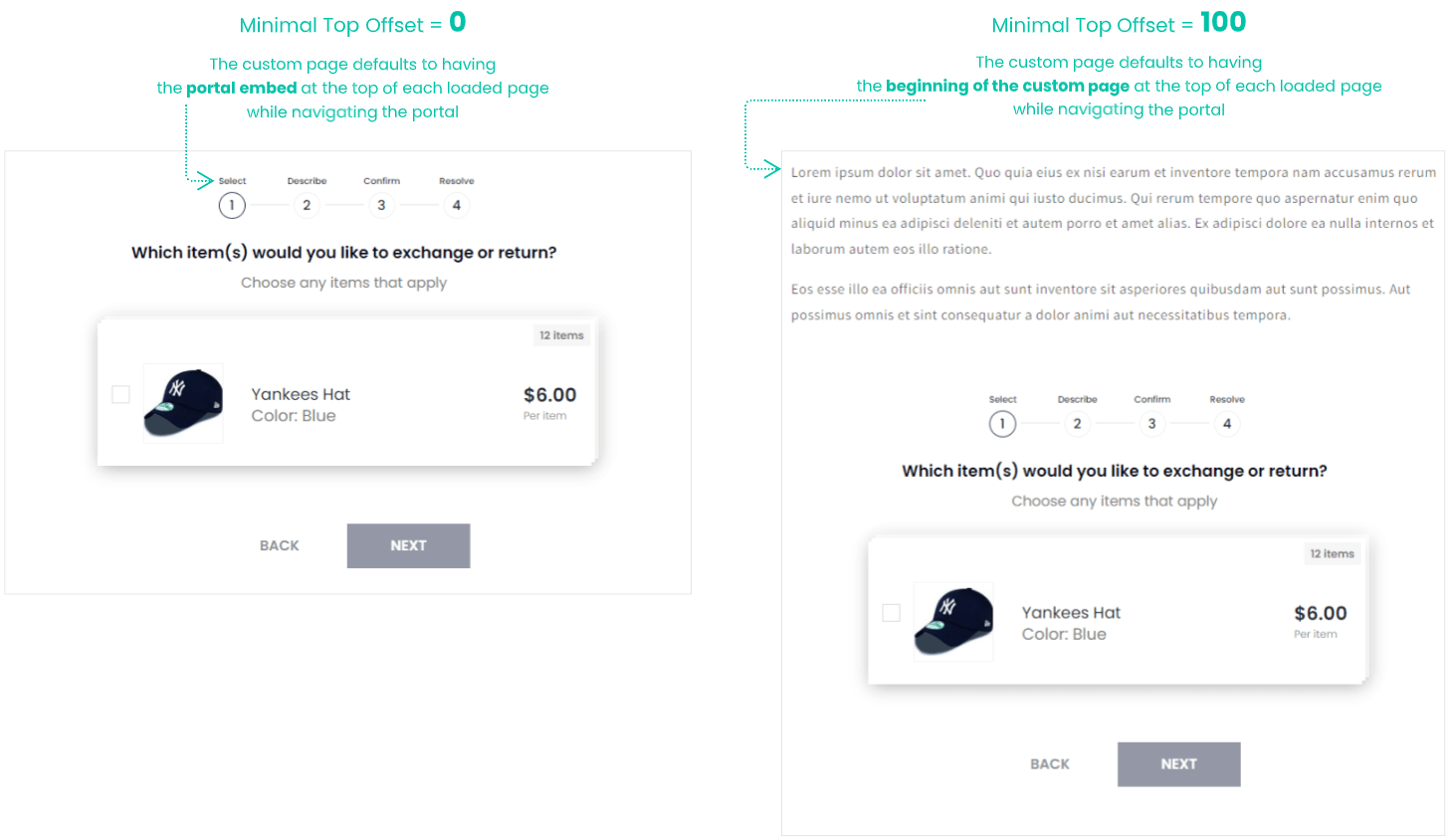Open the hat thumbnail in the Offset 100 portal
The width and height of the screenshot is (1453, 840).
(953, 621)
